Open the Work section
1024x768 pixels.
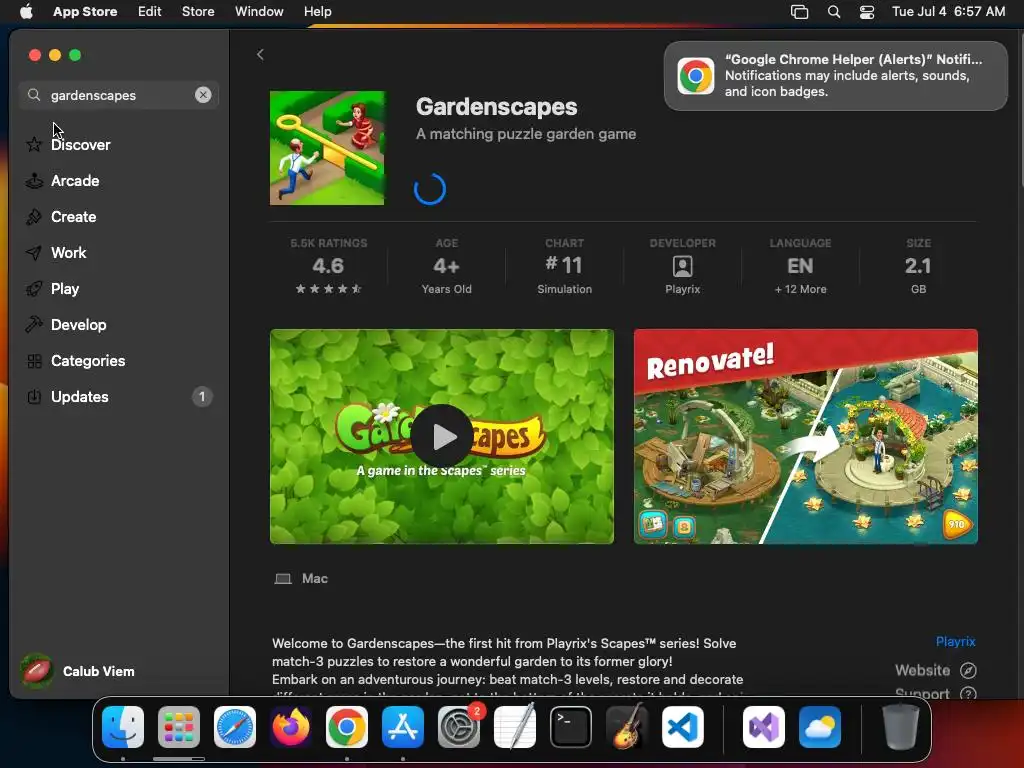[118, 253]
